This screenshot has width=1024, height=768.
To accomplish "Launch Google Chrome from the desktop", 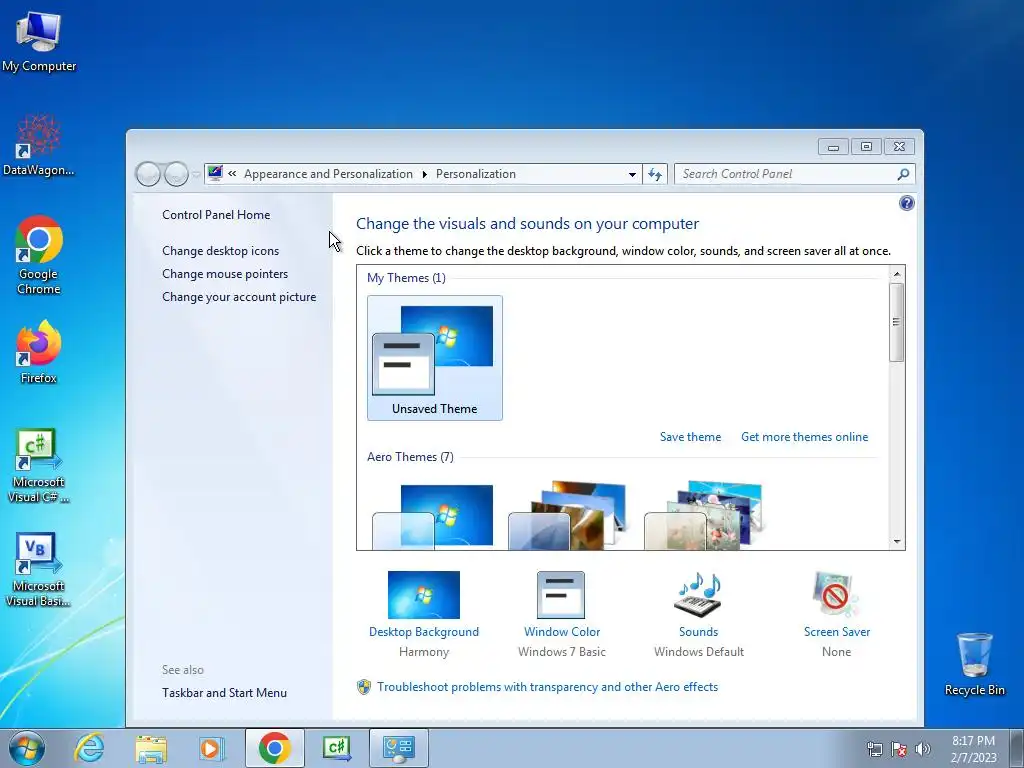I will pos(39,255).
